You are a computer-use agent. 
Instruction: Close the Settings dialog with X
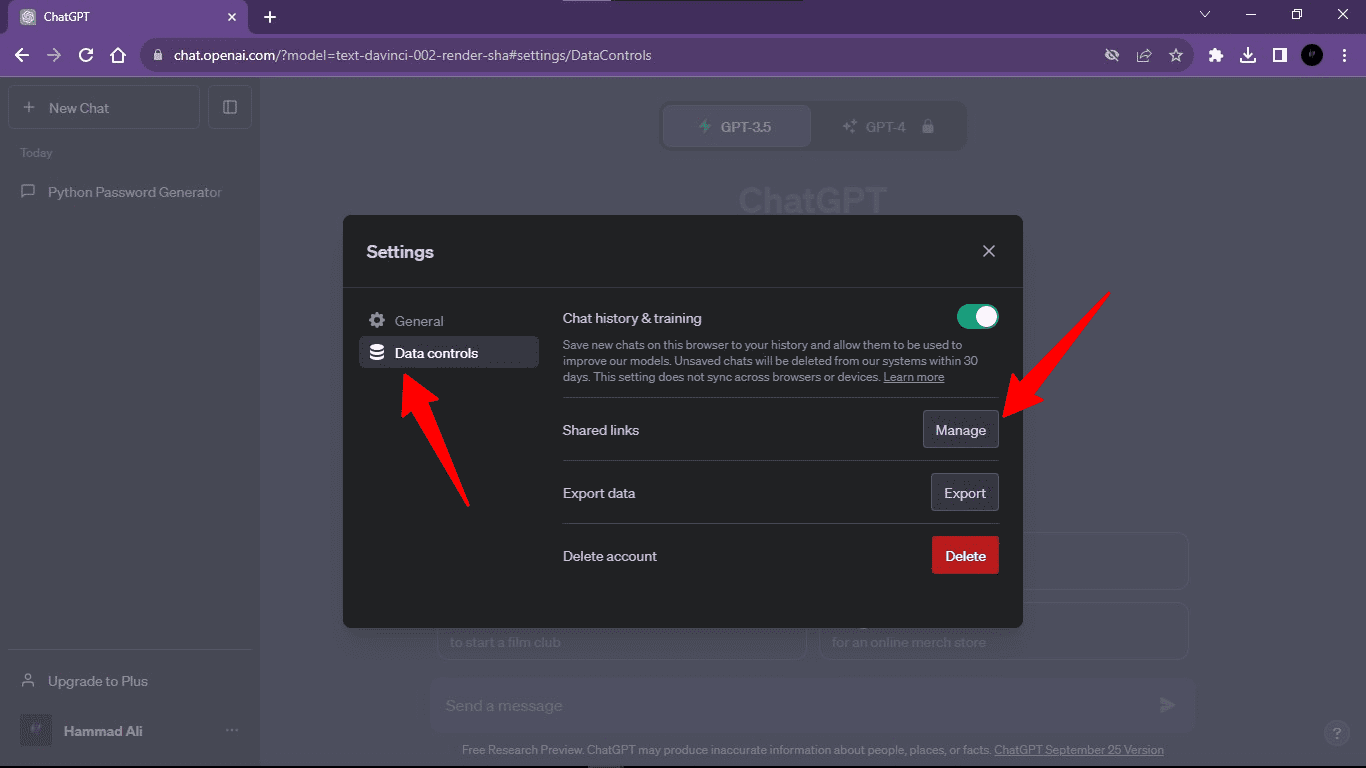coord(989,251)
